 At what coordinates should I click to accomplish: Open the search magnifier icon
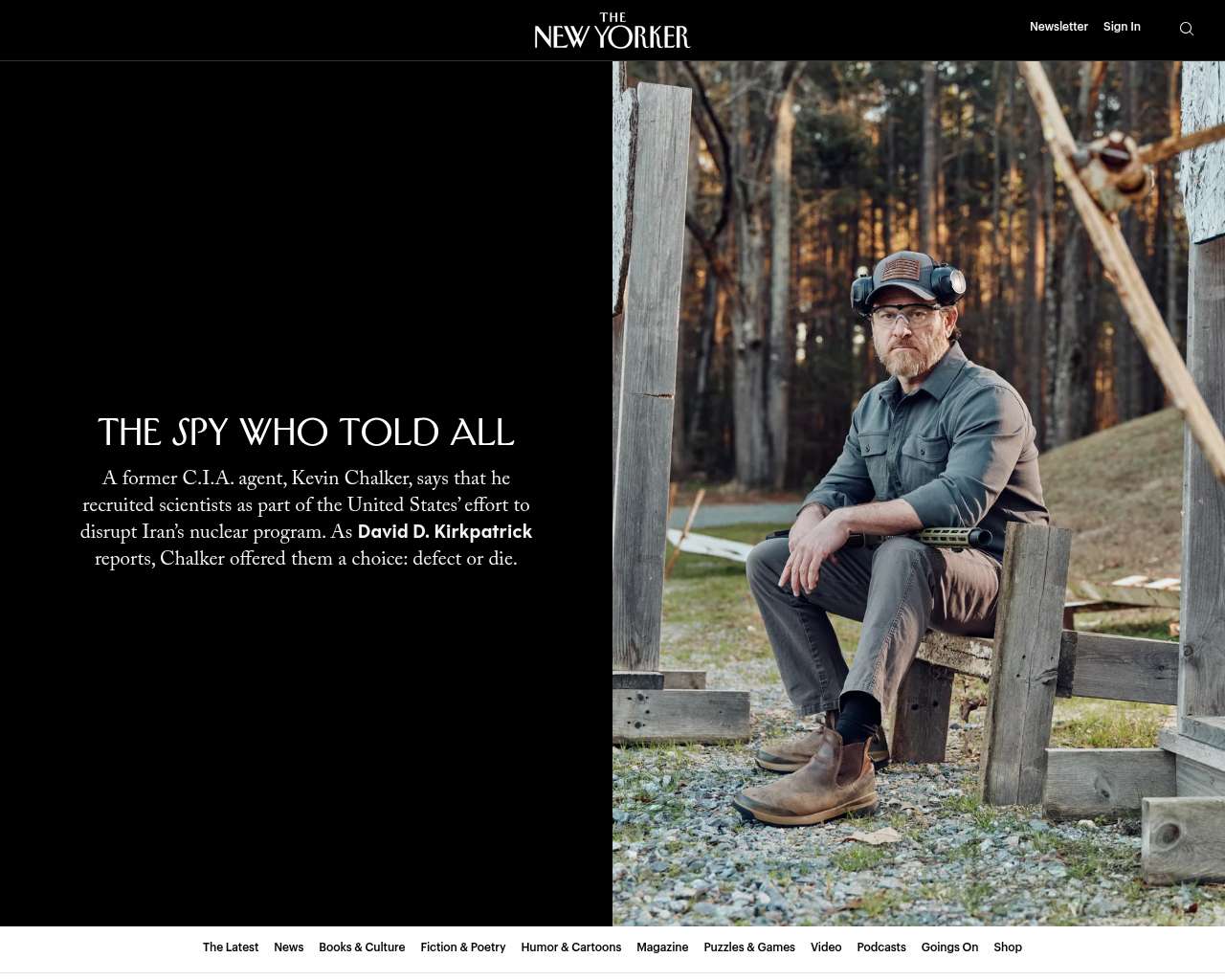click(x=1186, y=29)
